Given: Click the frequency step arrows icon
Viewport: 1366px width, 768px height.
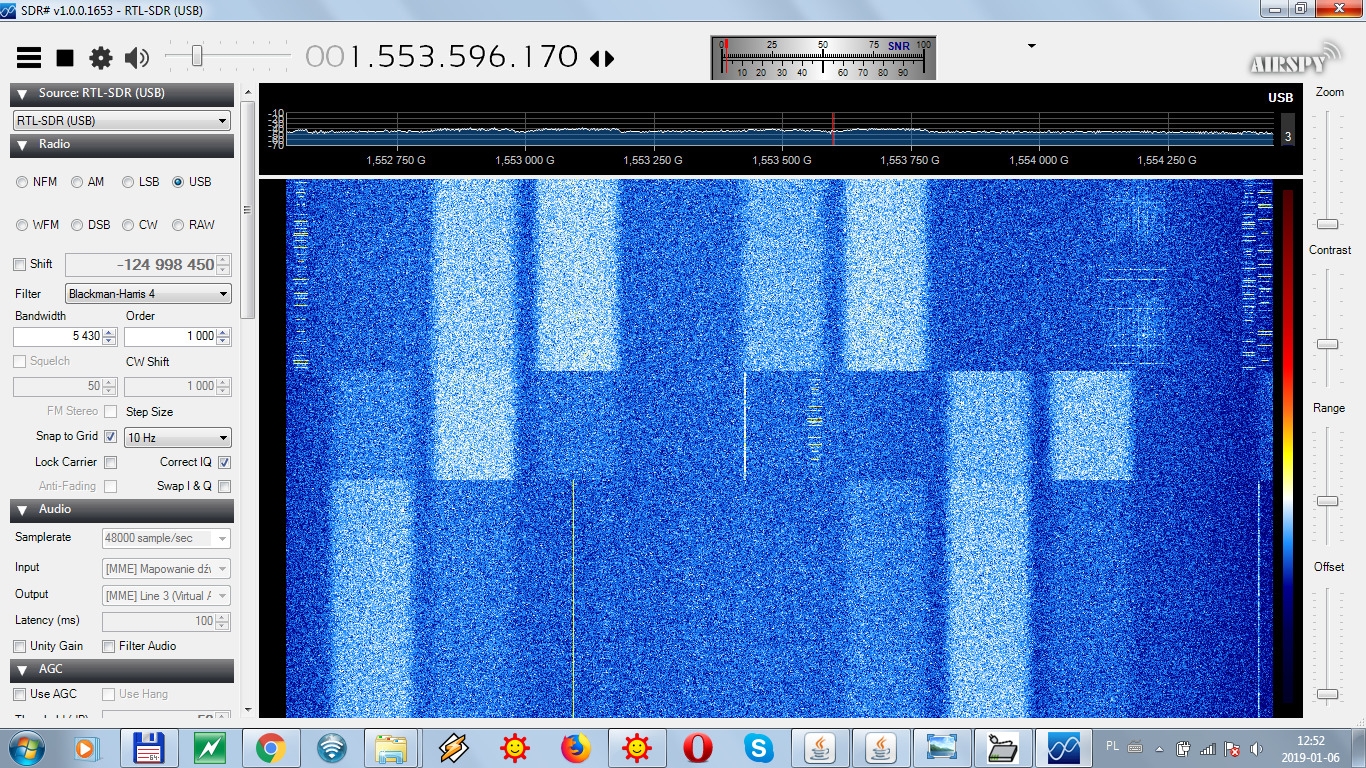Looking at the screenshot, I should click(x=602, y=58).
